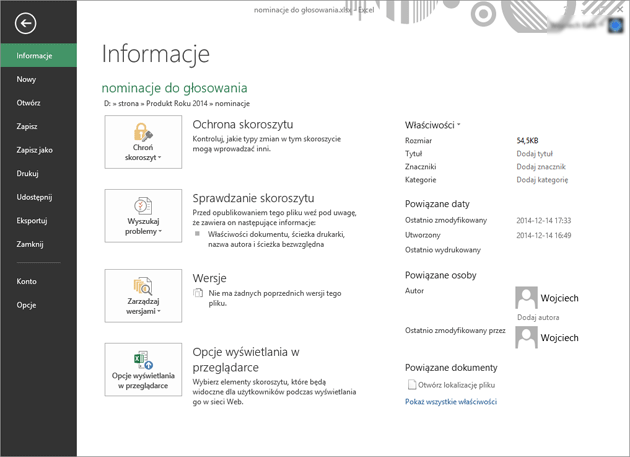Click the Opcje wyświetlania w przeglądarce heading
The image size is (630, 457).
click(246, 360)
